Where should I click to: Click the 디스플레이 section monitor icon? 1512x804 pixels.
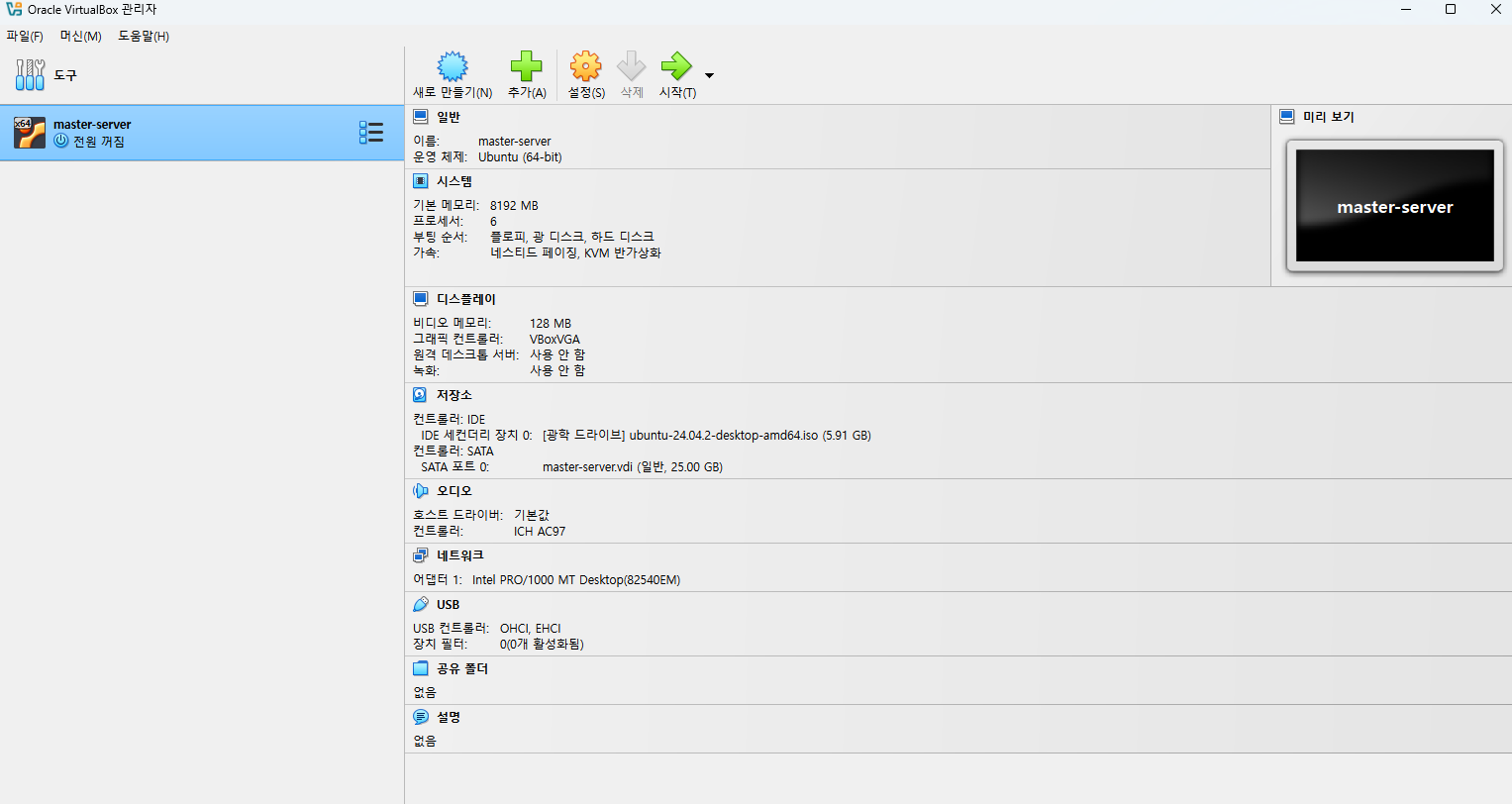(x=421, y=299)
